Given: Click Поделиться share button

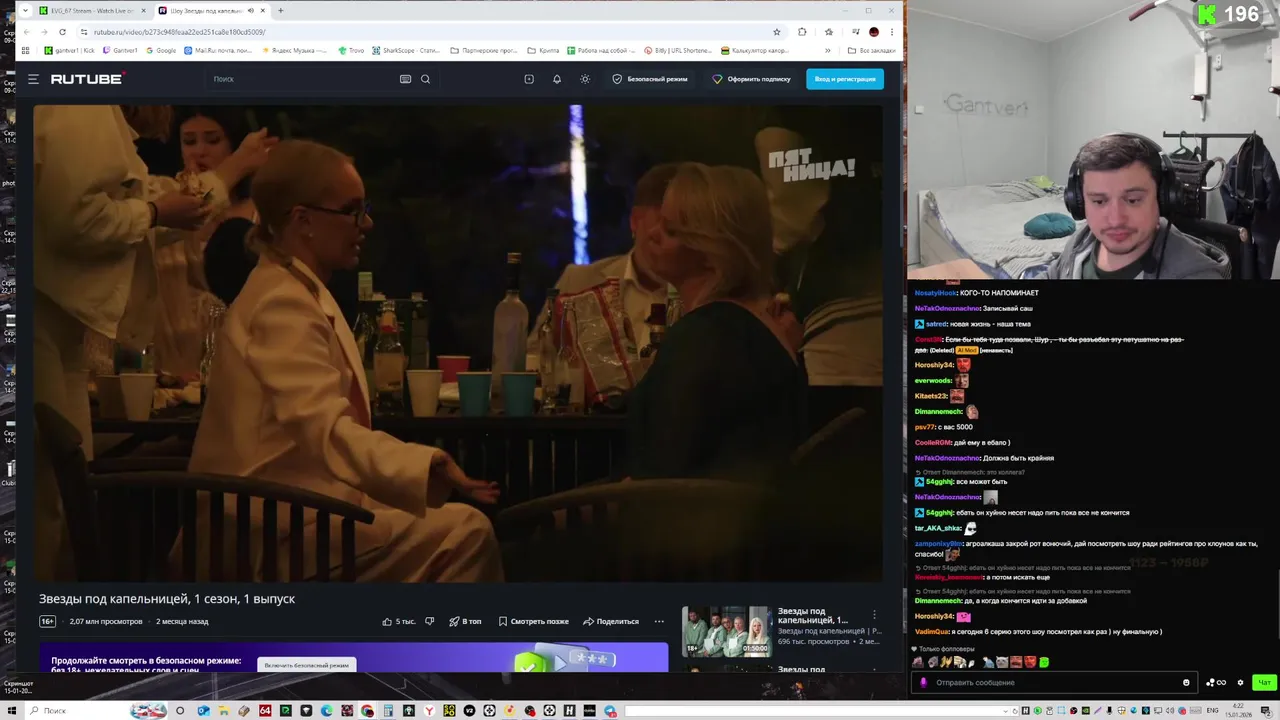Looking at the screenshot, I should point(611,621).
